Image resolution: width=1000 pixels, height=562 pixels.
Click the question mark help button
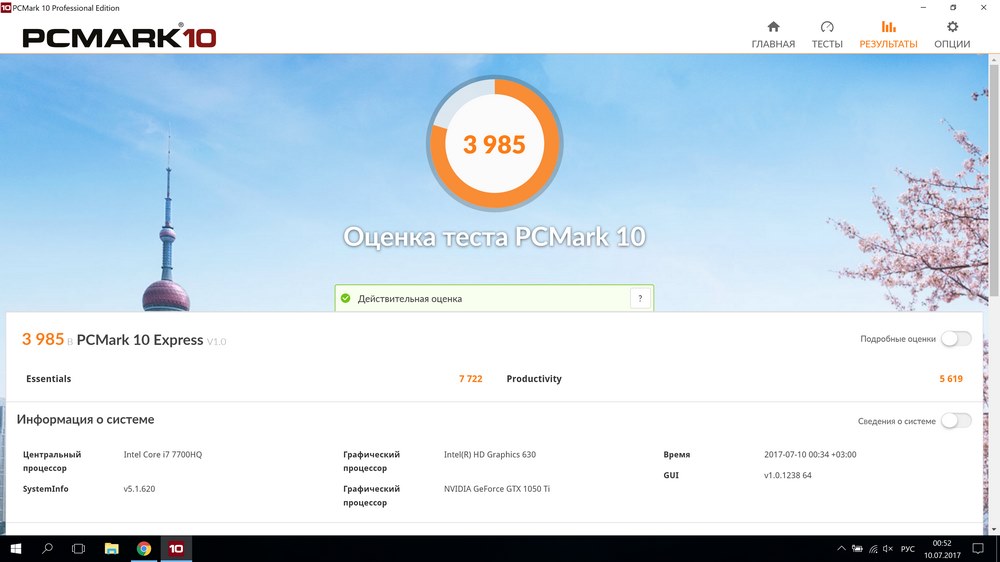coord(640,298)
